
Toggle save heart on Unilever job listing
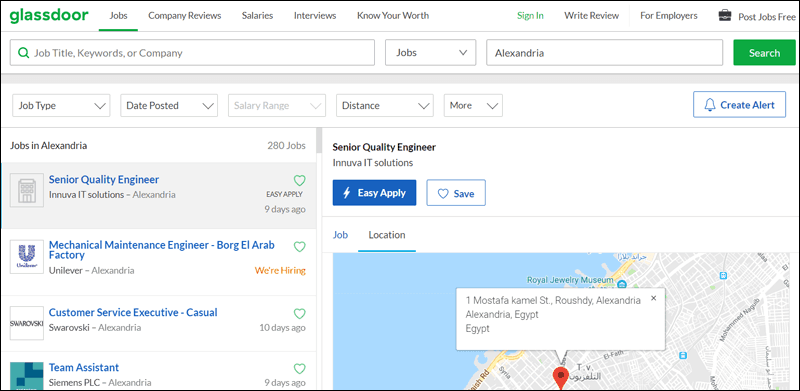(x=299, y=247)
